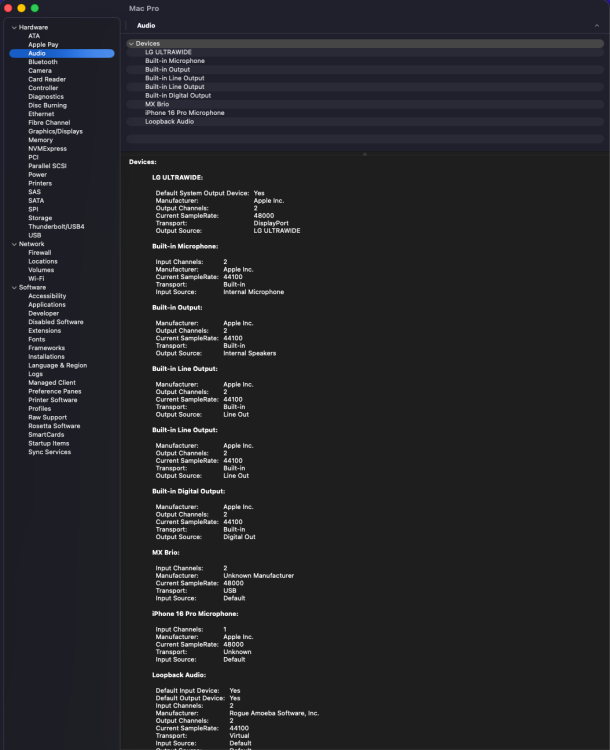Open Ethernet hardware info
Image resolution: width=610 pixels, height=750 pixels.
41,114
